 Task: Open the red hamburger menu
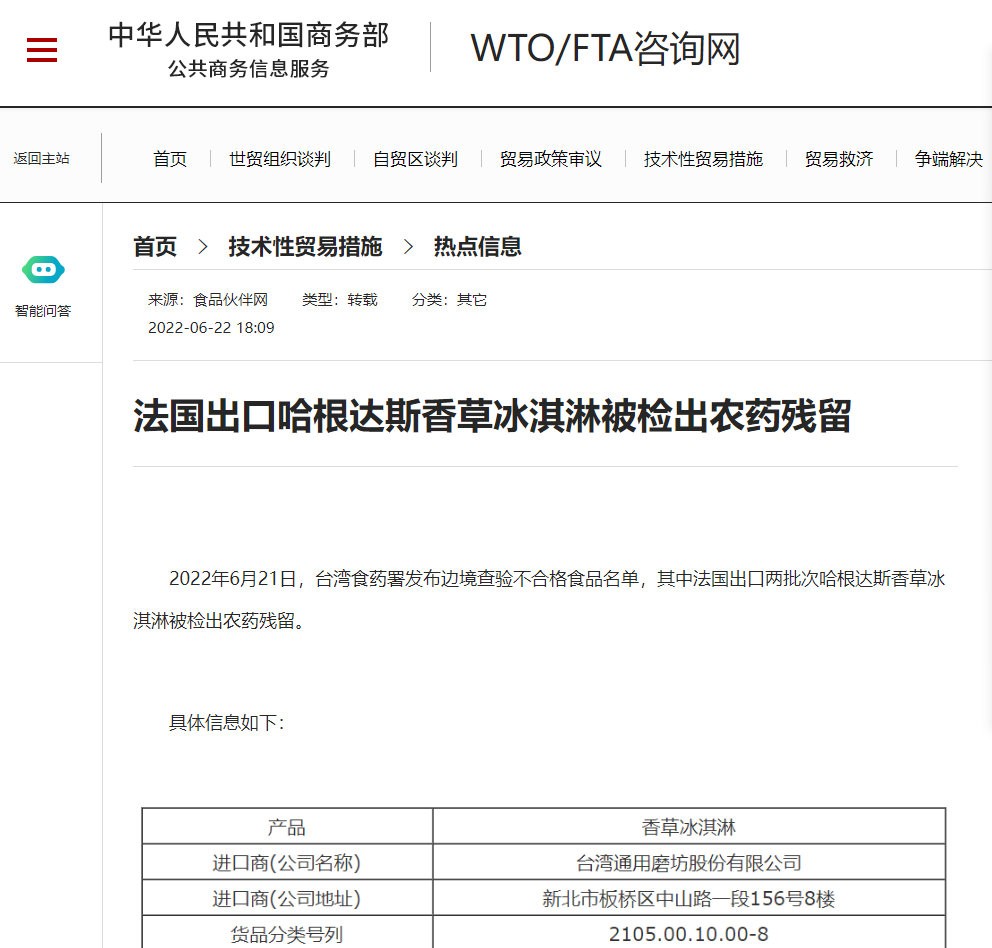point(41,50)
